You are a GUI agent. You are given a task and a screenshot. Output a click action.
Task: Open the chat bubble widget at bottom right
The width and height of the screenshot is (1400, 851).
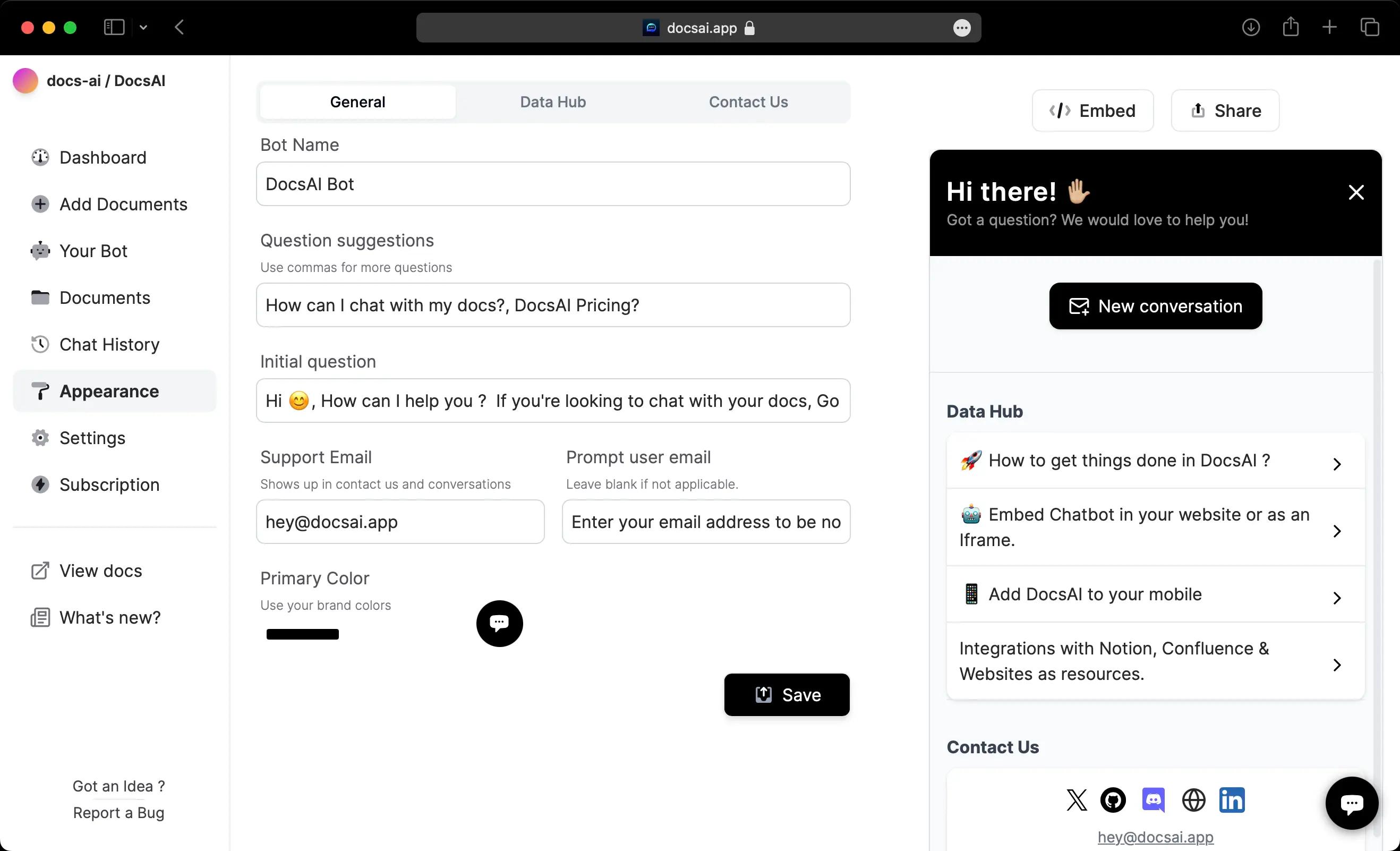pos(1352,803)
